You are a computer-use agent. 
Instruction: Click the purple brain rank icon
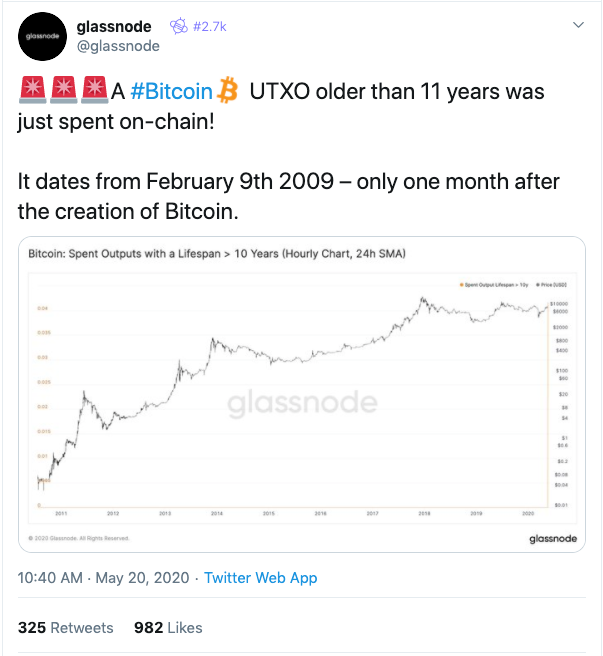point(179,26)
